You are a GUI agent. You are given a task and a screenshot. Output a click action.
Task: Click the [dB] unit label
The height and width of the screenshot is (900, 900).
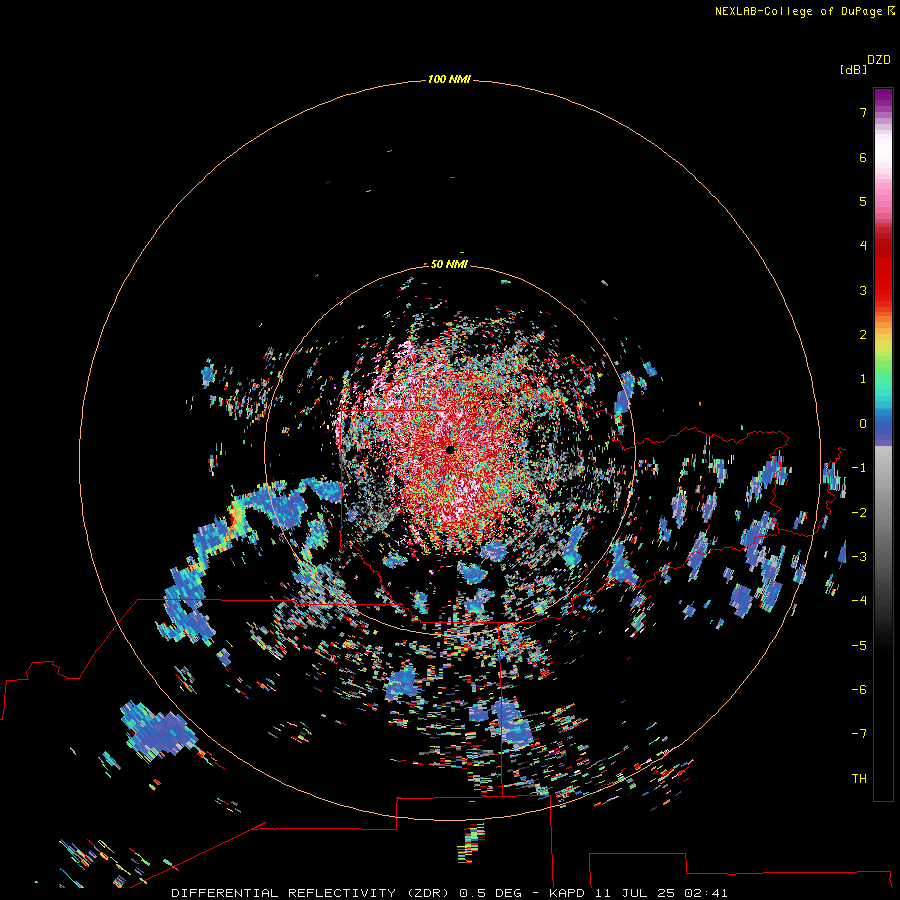(854, 69)
